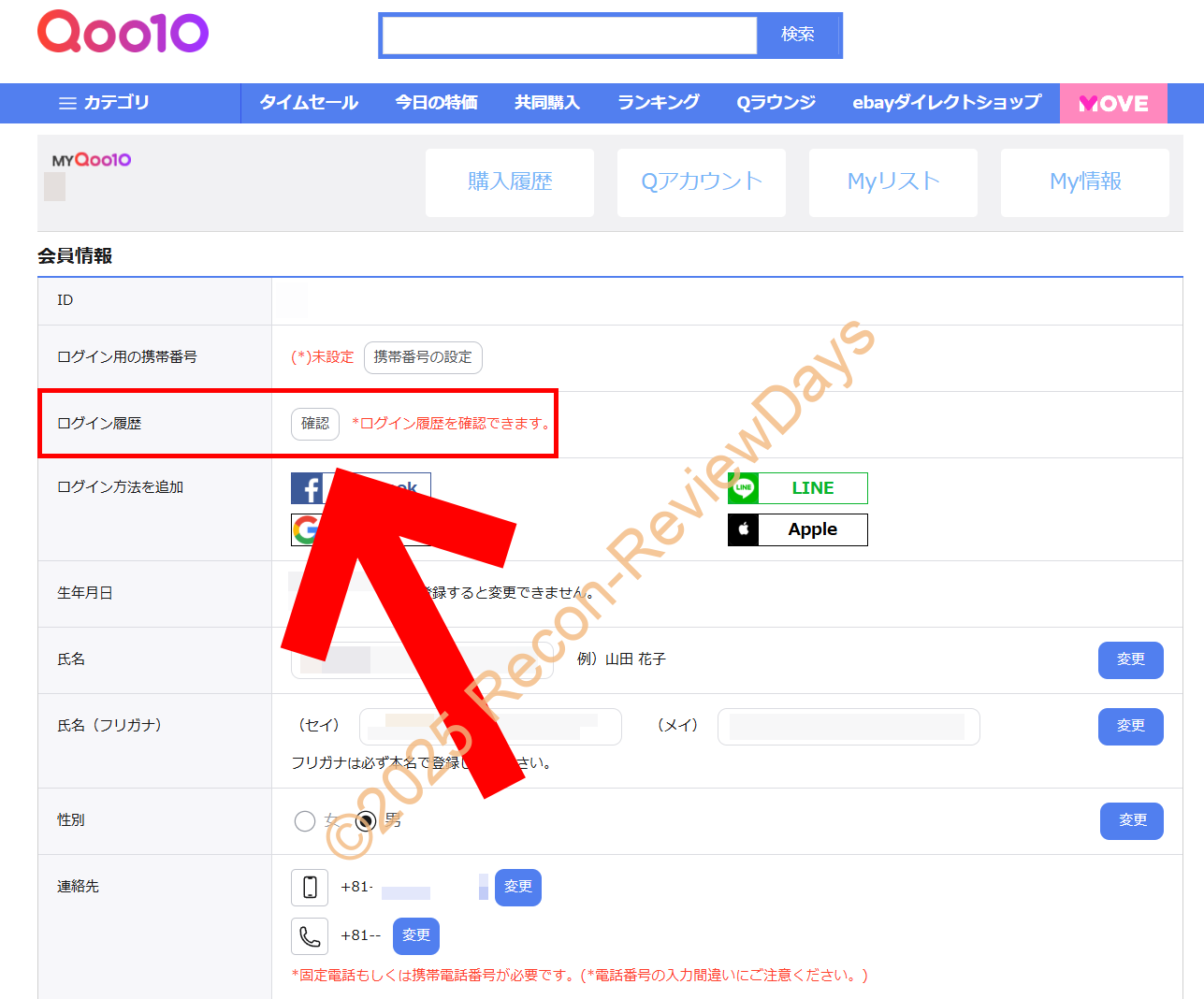The height and width of the screenshot is (999, 1204).
Task: Switch to the My情報 tab
Action: [x=1084, y=182]
